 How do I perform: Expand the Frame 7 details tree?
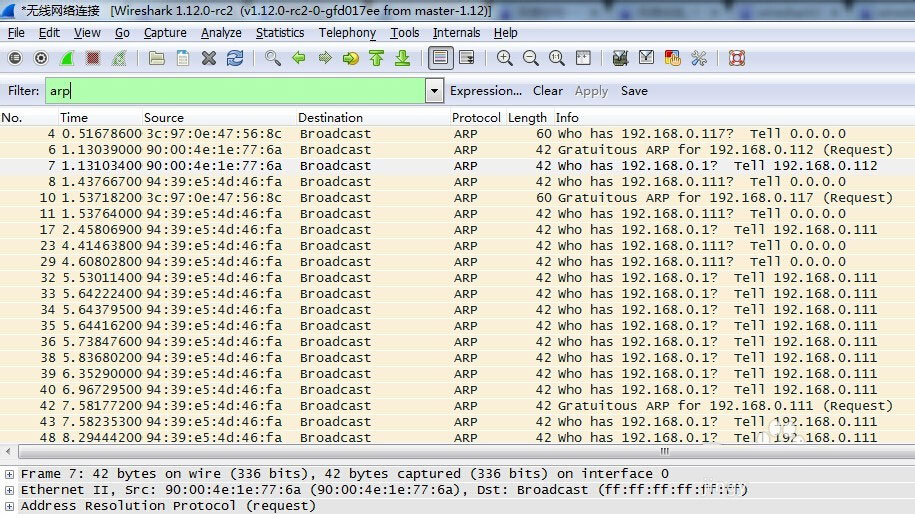(x=9, y=474)
